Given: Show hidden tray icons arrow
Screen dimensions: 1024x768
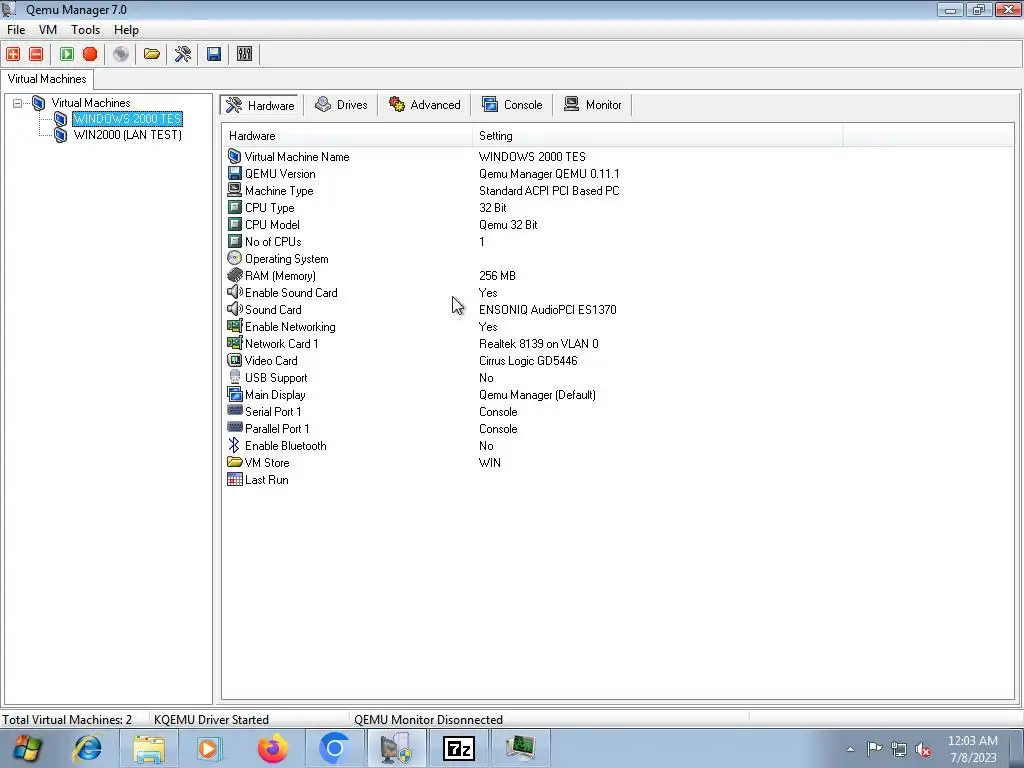Looking at the screenshot, I should pos(850,749).
